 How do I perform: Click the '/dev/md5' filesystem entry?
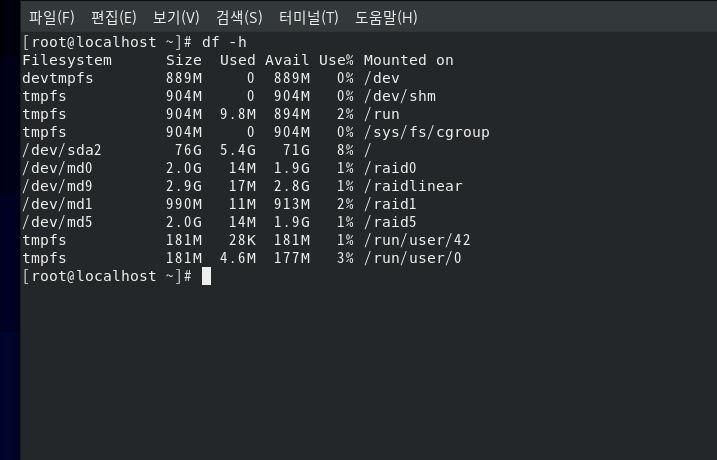[57, 222]
